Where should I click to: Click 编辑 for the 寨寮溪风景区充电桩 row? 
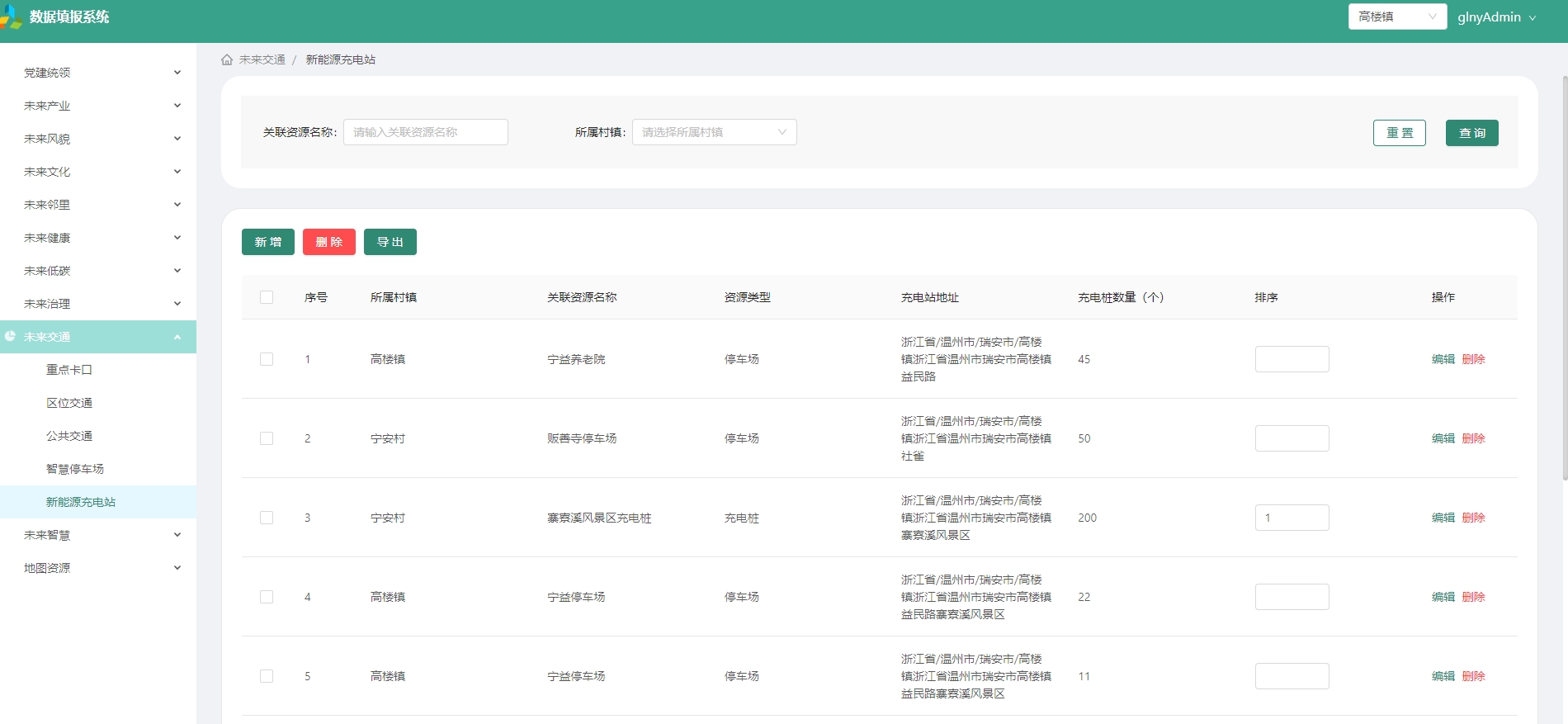point(1443,518)
